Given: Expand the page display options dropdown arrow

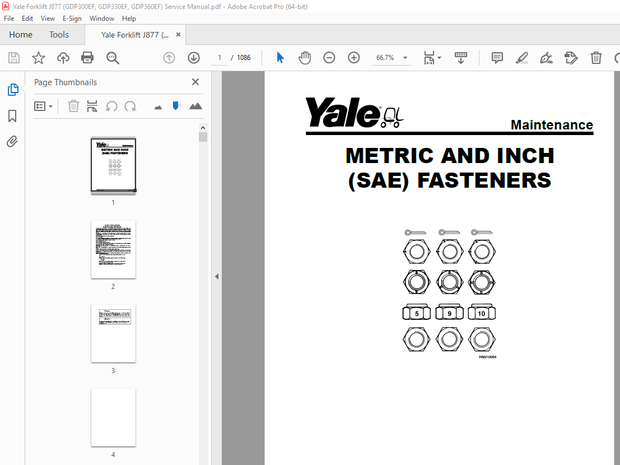Looking at the screenshot, I should coord(439,58).
